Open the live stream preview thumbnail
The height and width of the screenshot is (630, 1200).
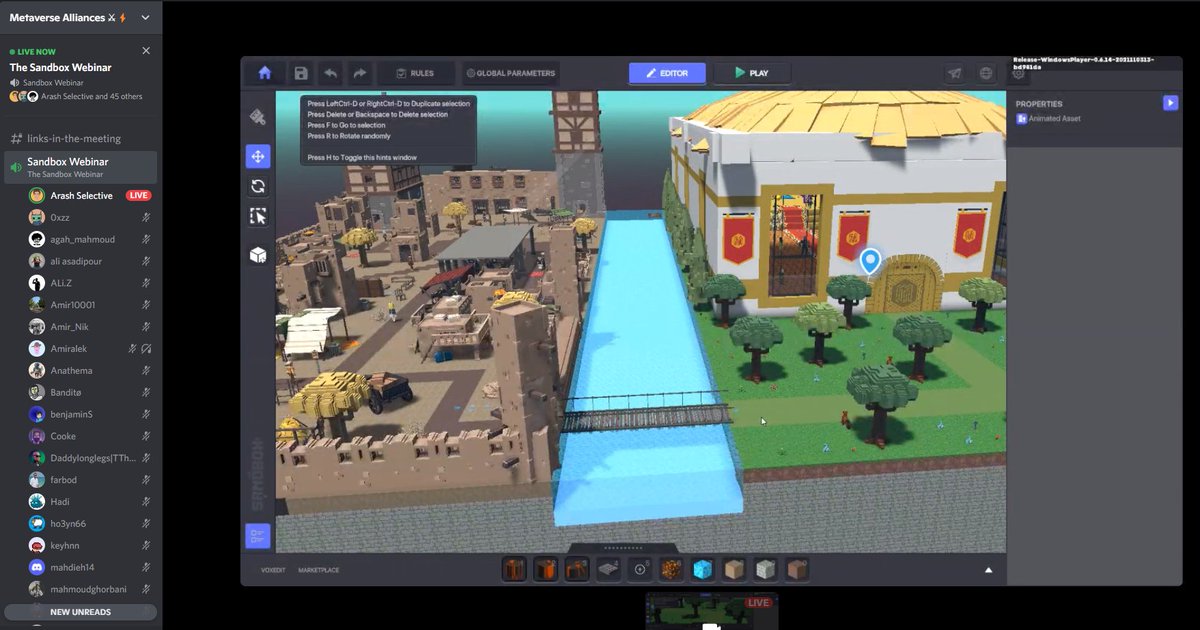(x=712, y=611)
